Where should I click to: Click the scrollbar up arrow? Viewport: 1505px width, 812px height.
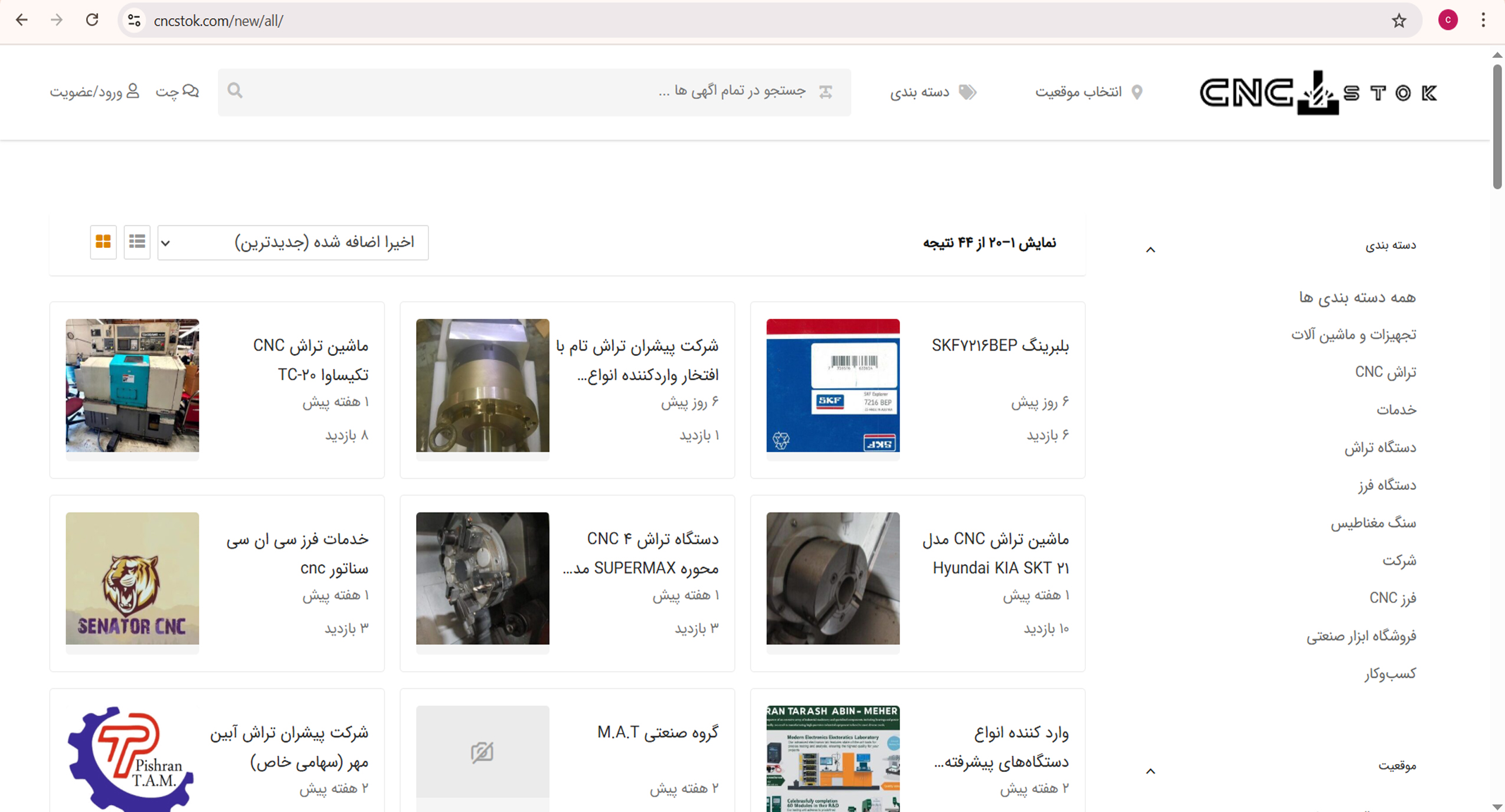pyautogui.click(x=1497, y=55)
